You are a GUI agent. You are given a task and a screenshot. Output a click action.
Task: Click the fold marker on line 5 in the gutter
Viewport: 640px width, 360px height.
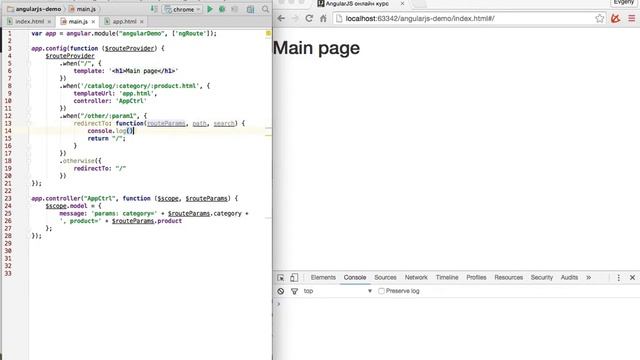pyautogui.click(x=29, y=64)
